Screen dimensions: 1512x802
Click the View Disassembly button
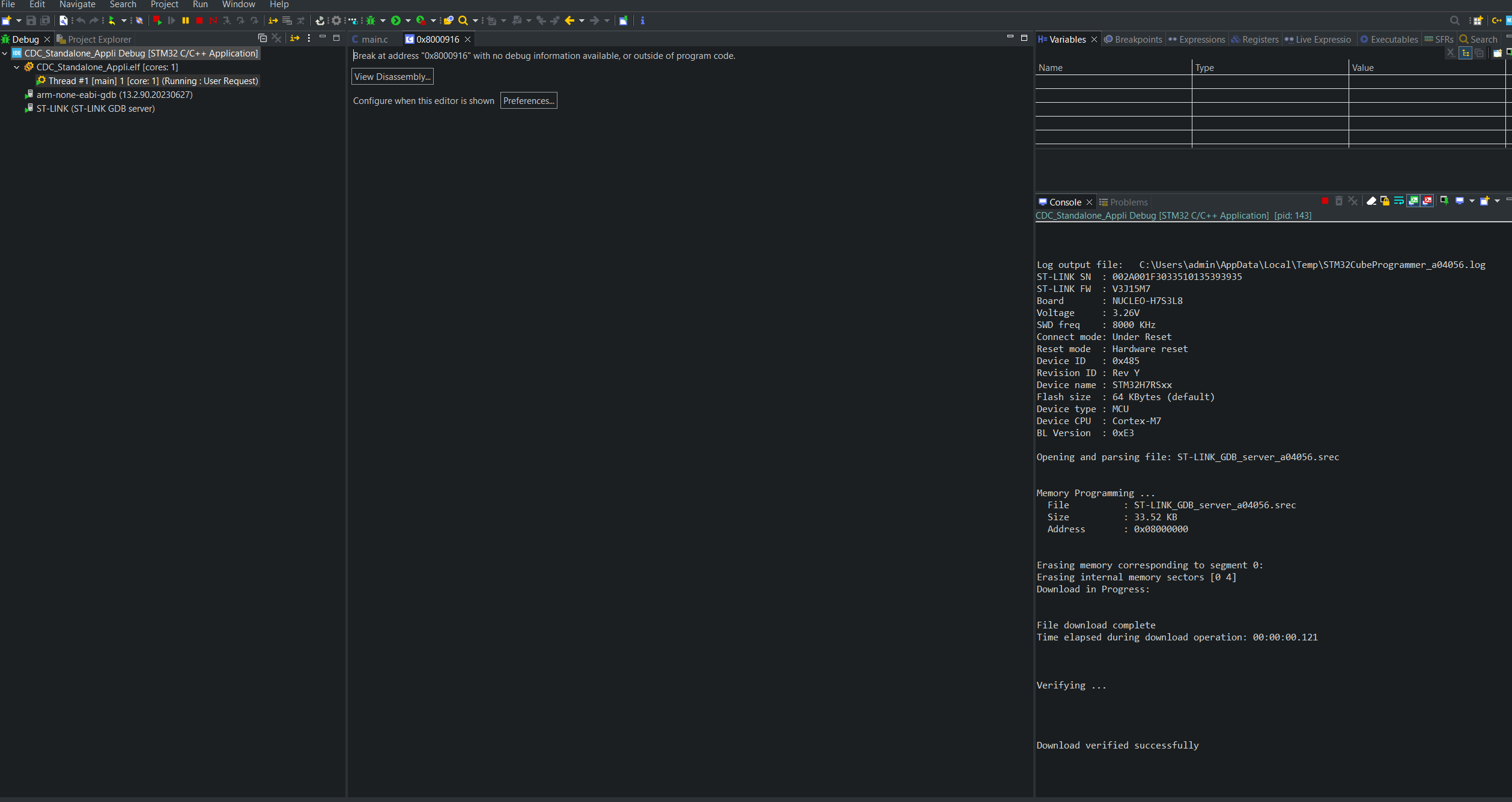pyautogui.click(x=392, y=76)
